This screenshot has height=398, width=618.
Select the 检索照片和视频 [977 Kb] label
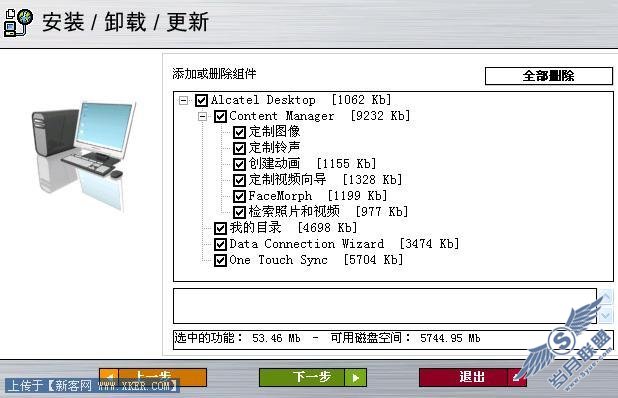(328, 212)
